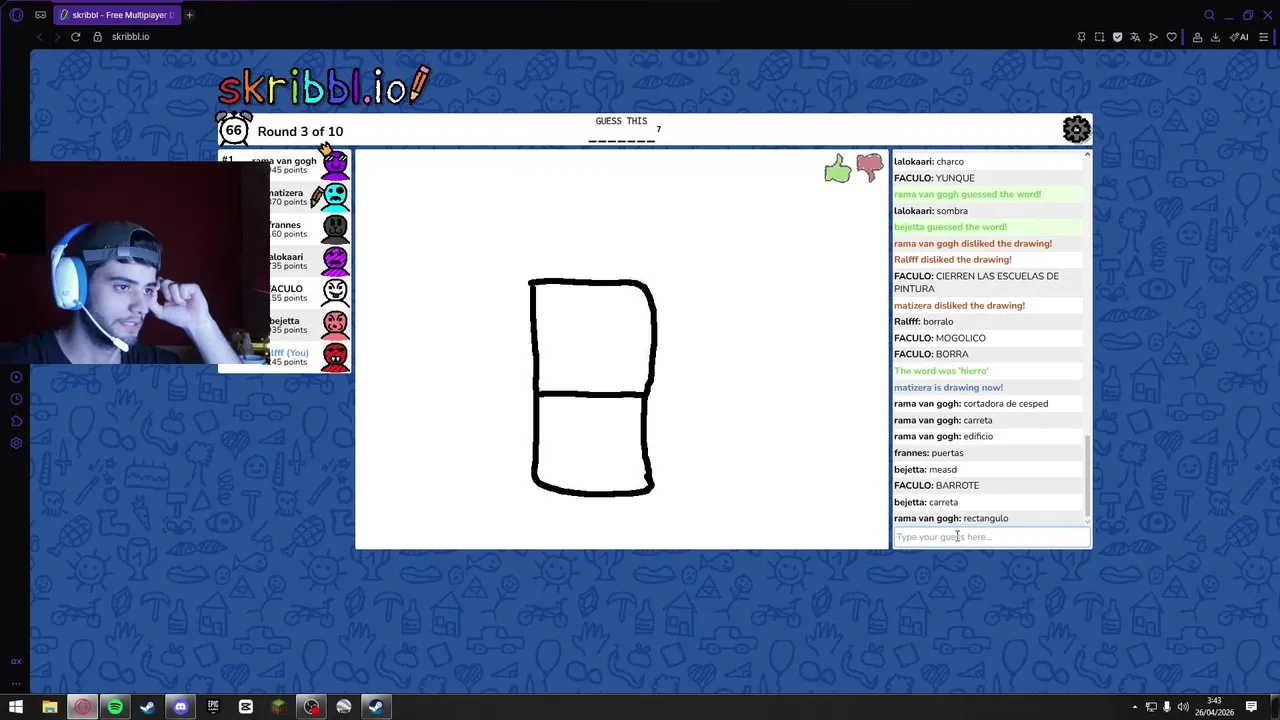
Task: Go back to previous page
Action: pyautogui.click(x=39, y=37)
